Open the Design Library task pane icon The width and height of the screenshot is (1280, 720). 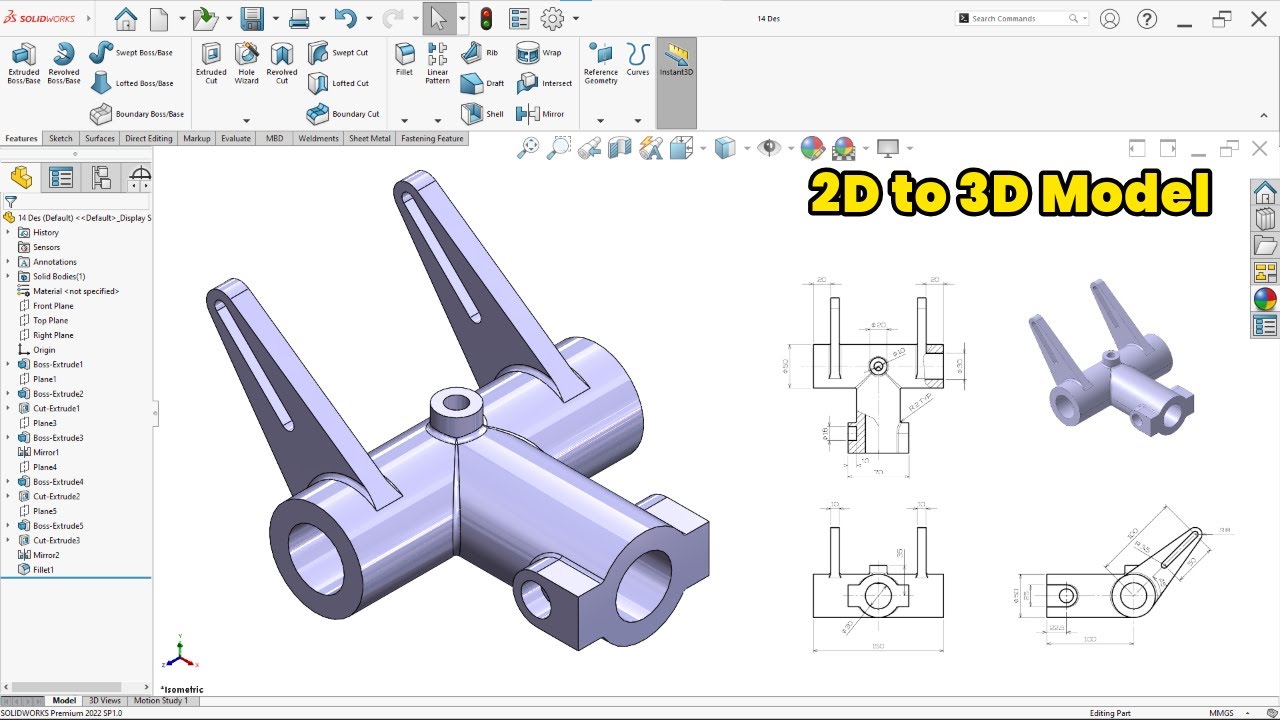[1265, 219]
